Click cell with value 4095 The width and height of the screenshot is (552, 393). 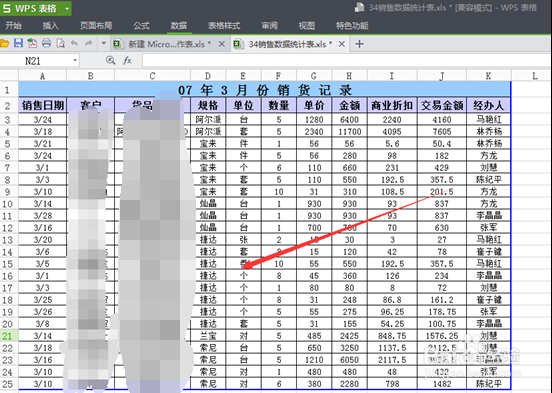point(392,132)
